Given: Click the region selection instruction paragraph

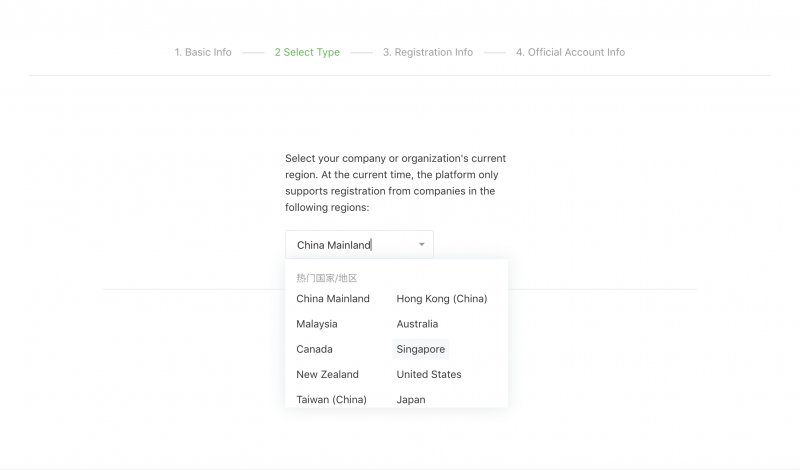Looking at the screenshot, I should [x=395, y=183].
